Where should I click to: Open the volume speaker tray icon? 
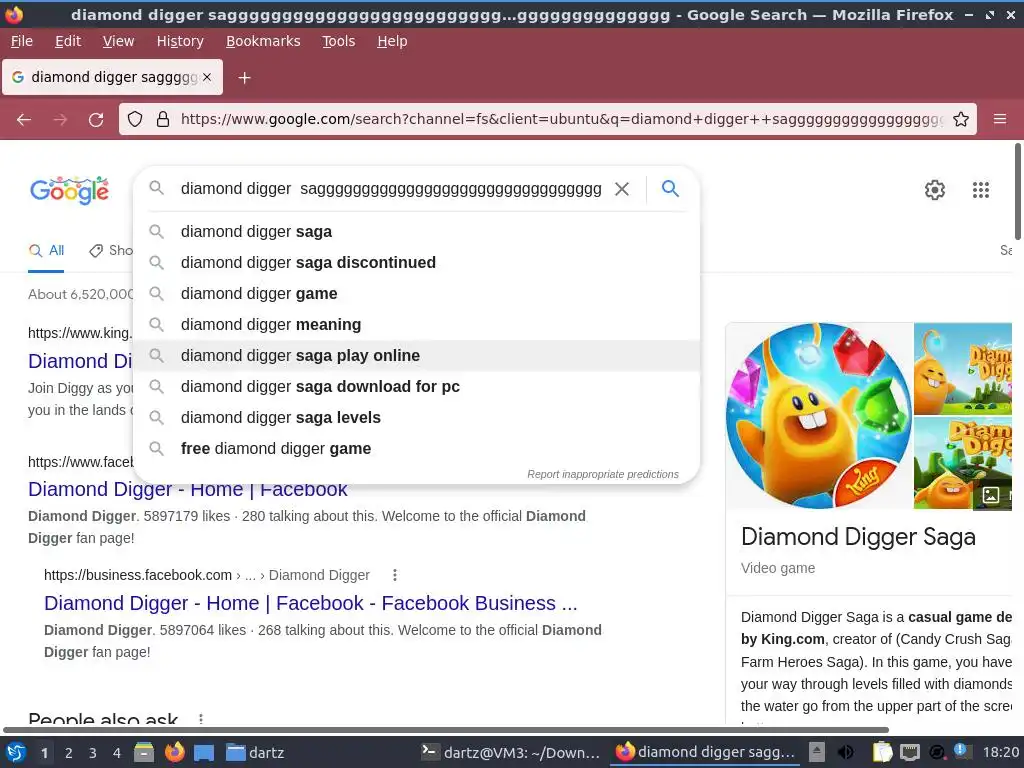click(846, 752)
